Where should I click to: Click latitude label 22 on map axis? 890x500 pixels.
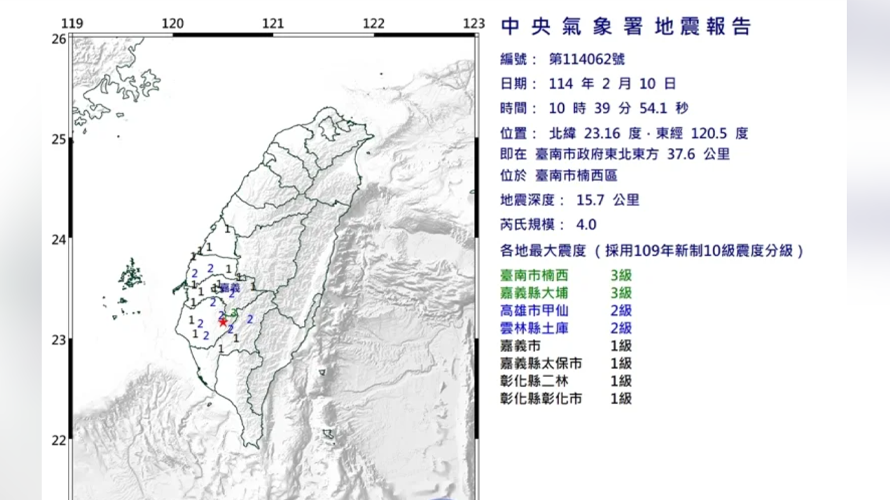point(59,440)
